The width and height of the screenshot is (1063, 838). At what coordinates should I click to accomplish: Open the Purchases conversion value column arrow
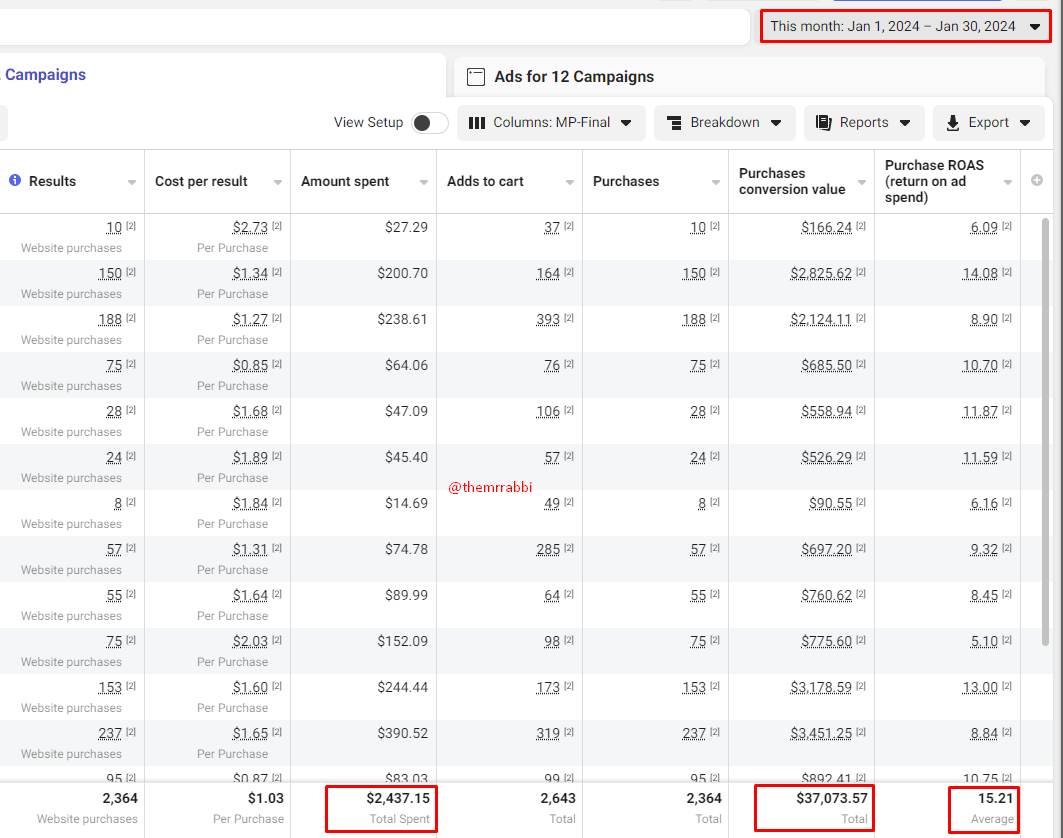(862, 182)
